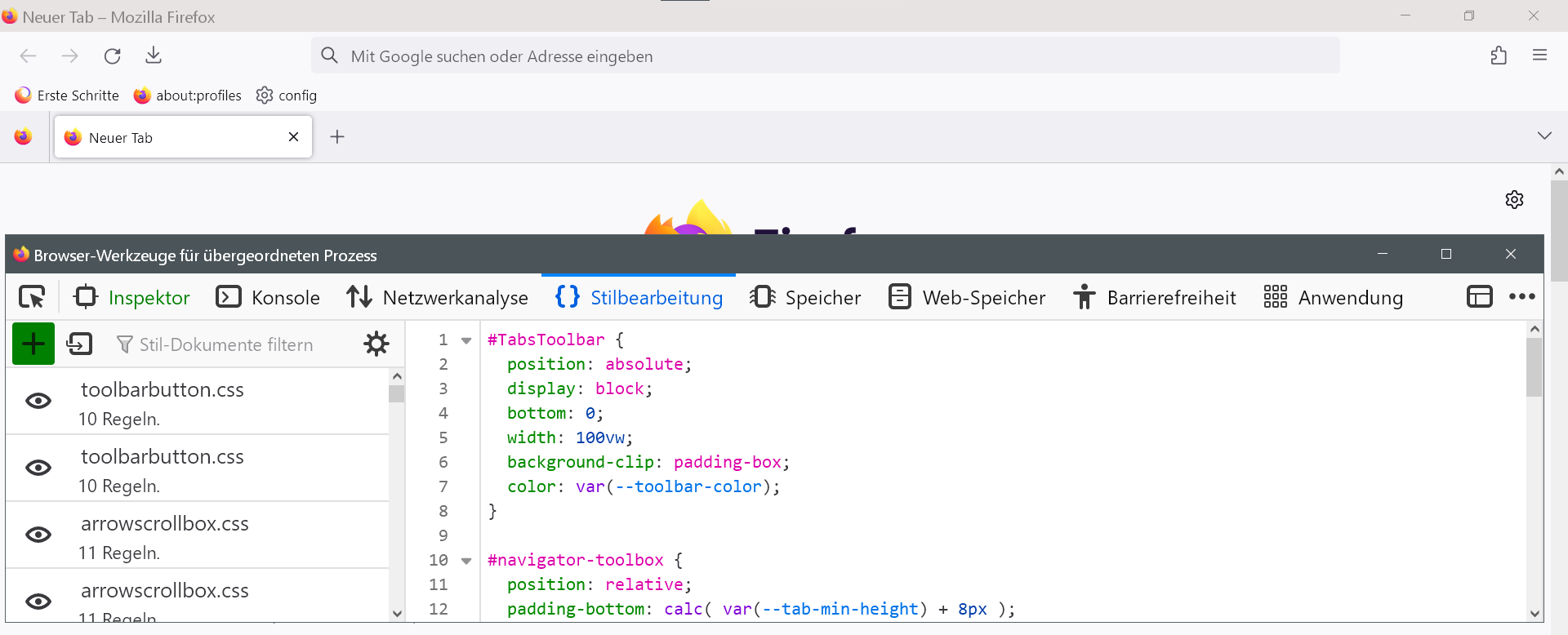The width and height of the screenshot is (1568, 635).
Task: Switch to the Konsole tab
Action: tap(268, 298)
